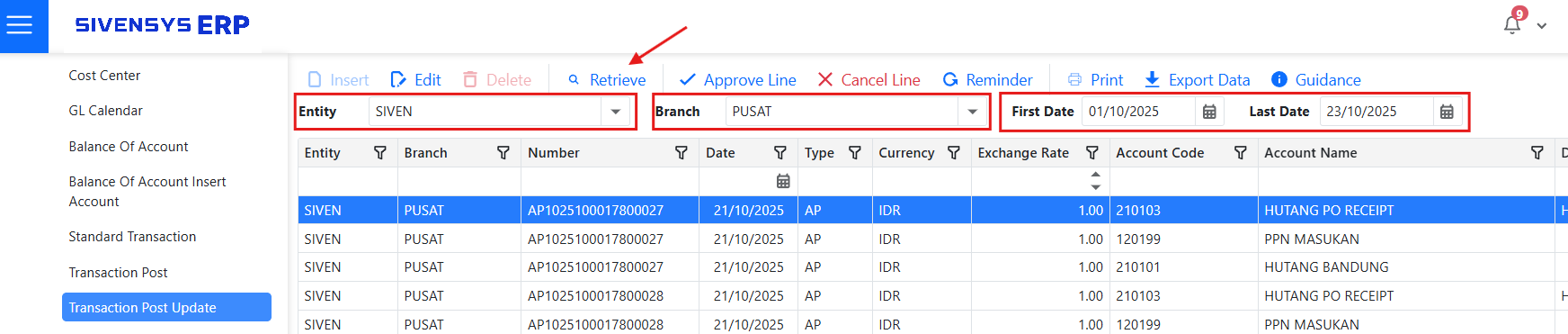Click the Cancel Line button
This screenshot has width=1568, height=334.
[x=869, y=80]
